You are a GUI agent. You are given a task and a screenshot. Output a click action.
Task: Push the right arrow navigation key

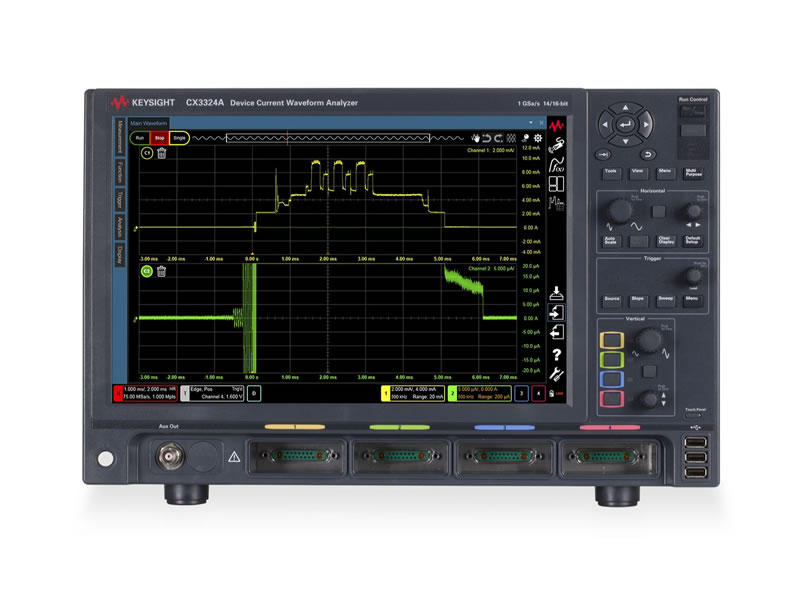pyautogui.click(x=646, y=124)
